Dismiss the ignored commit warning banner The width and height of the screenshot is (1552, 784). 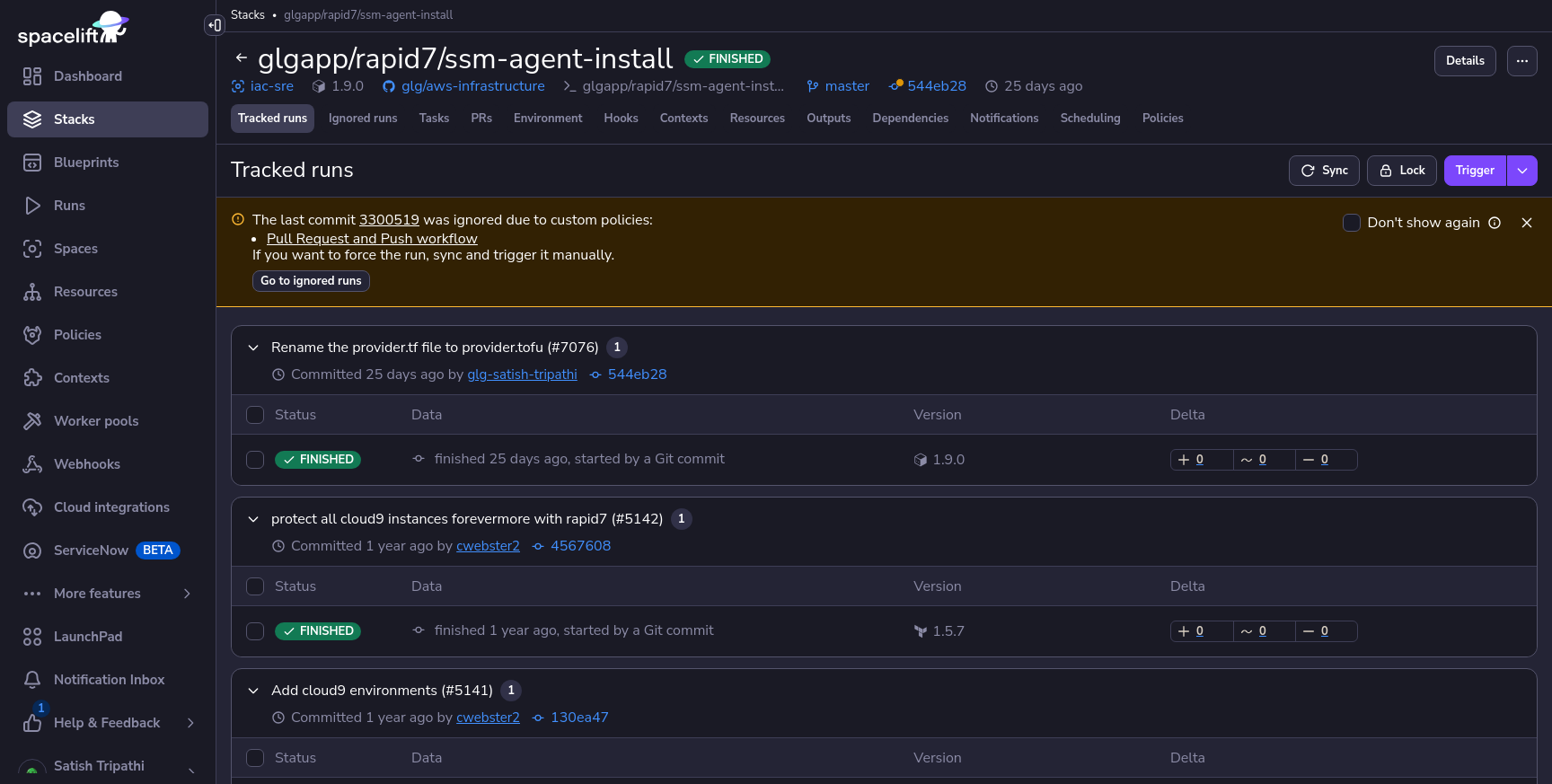(x=1526, y=223)
